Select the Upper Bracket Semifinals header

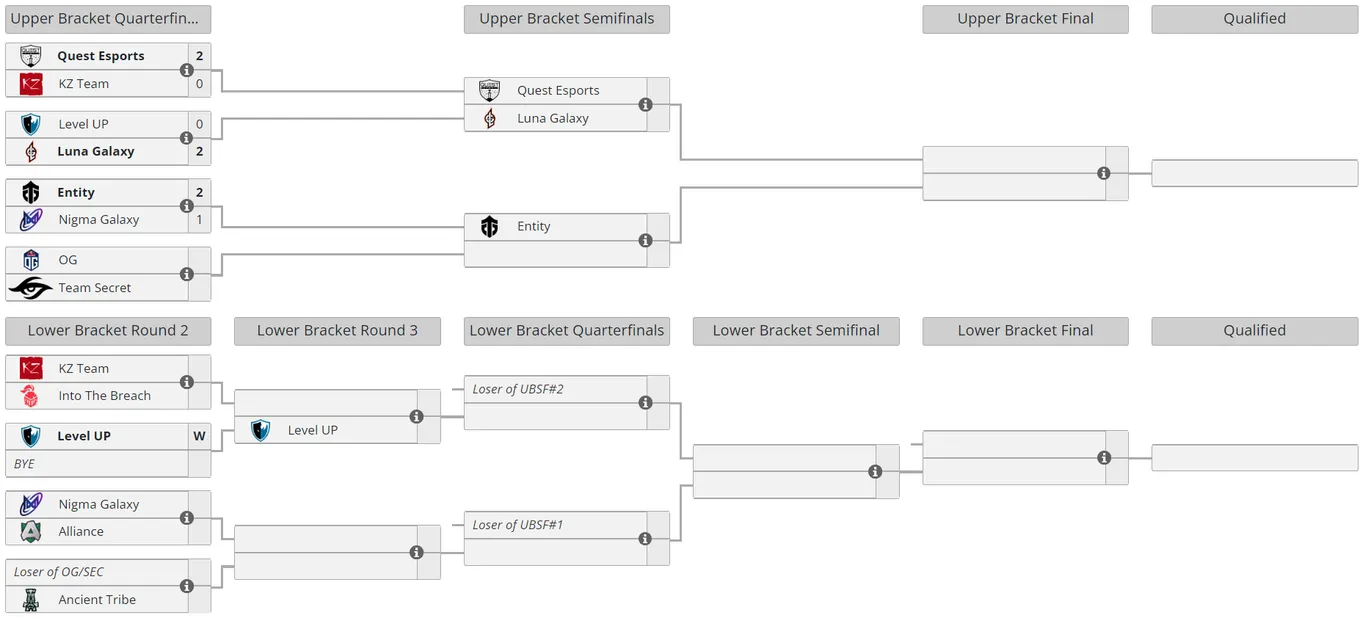566,19
